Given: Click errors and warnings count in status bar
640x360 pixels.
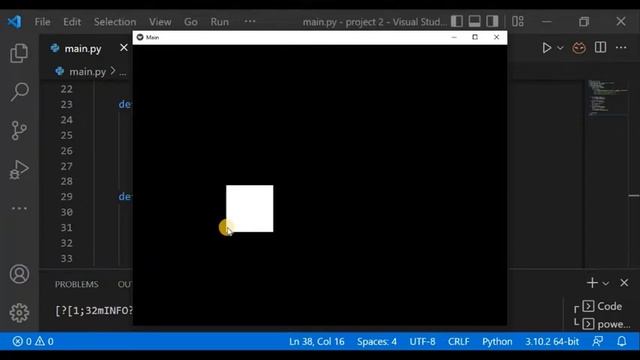Looking at the screenshot, I should [33, 341].
